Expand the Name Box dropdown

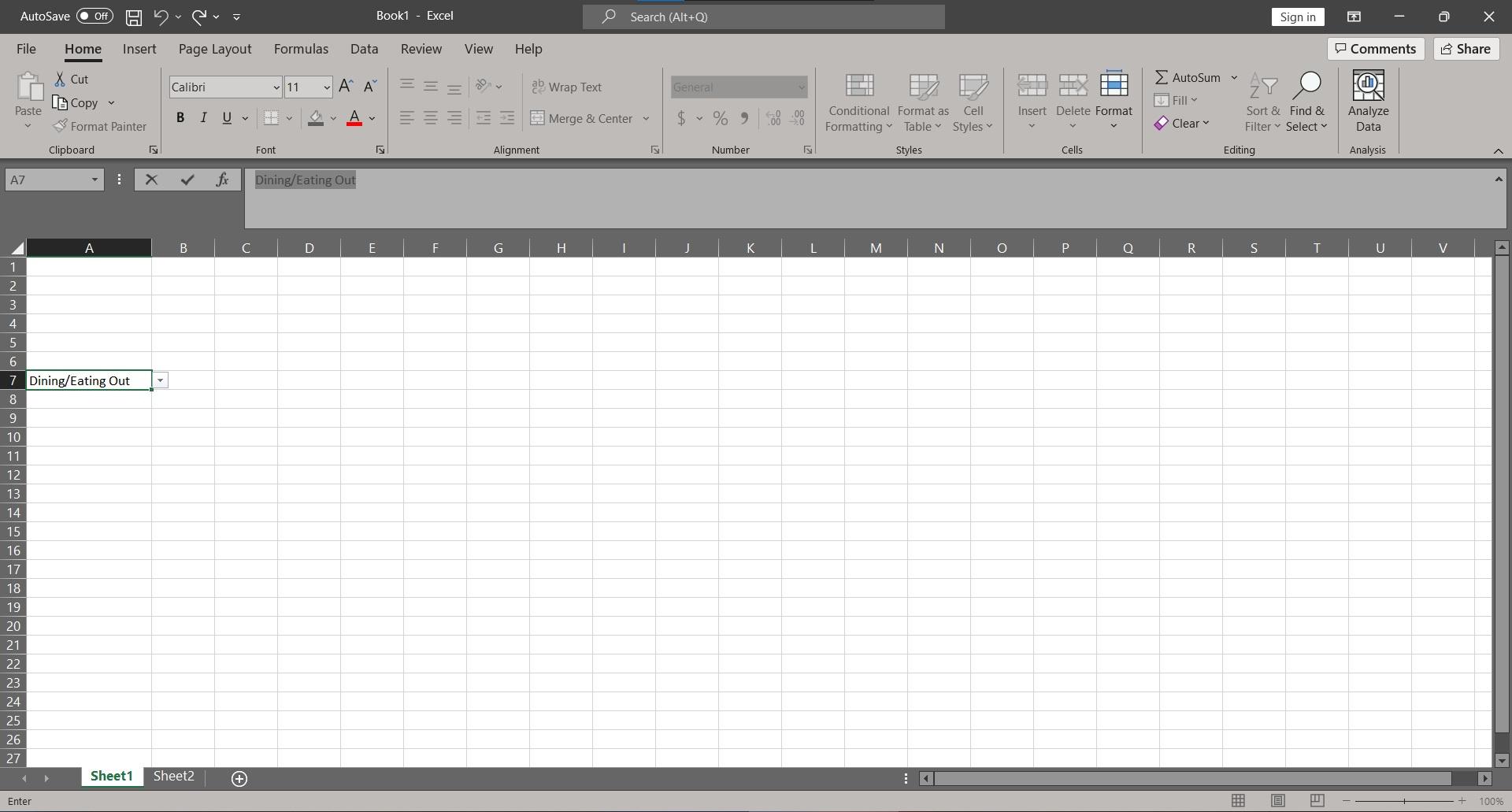(x=94, y=180)
